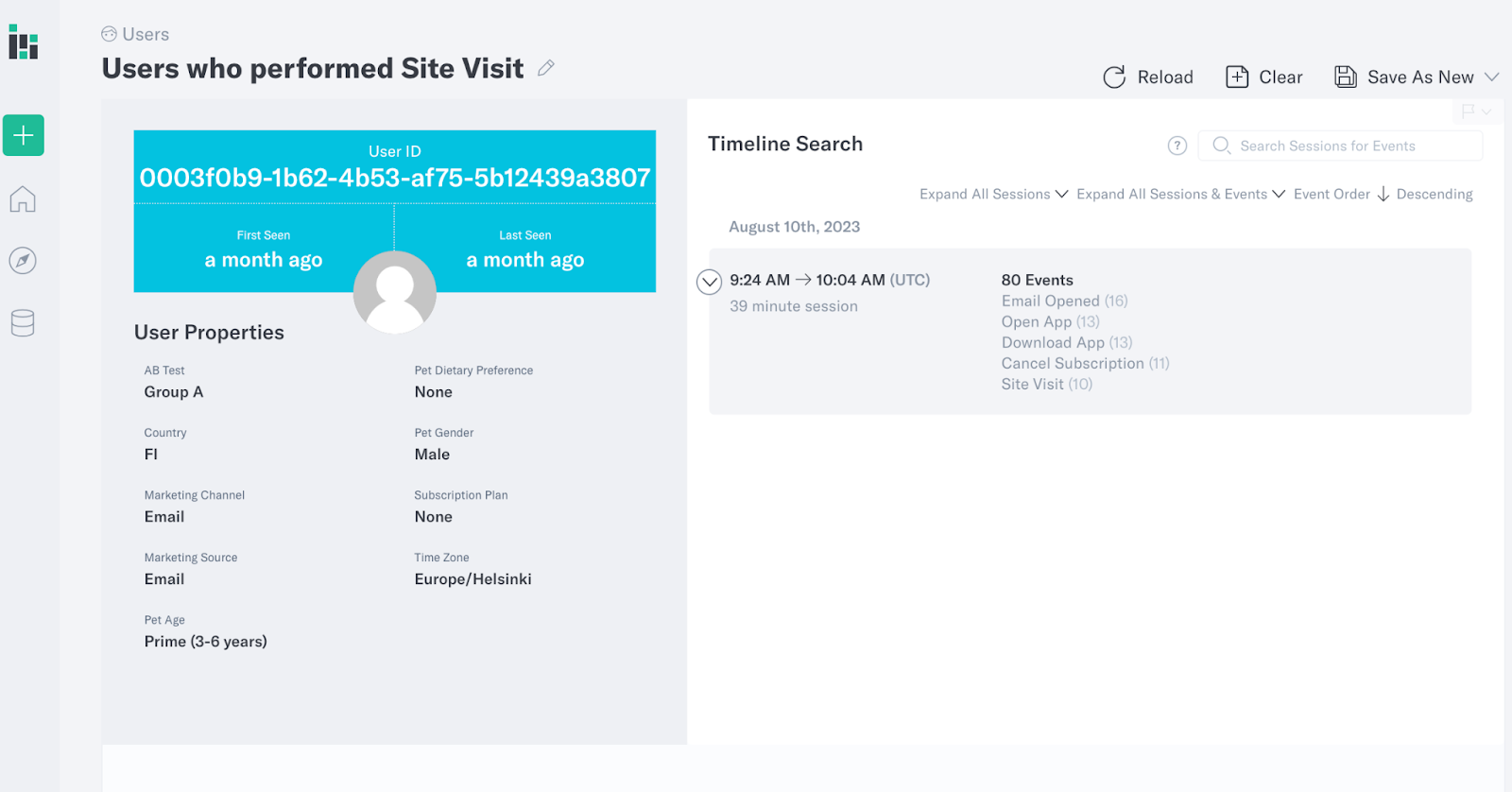Click the 9:24 AM → 10:04 AM time range
Viewport: 1512px width, 792px height.
tap(830, 280)
